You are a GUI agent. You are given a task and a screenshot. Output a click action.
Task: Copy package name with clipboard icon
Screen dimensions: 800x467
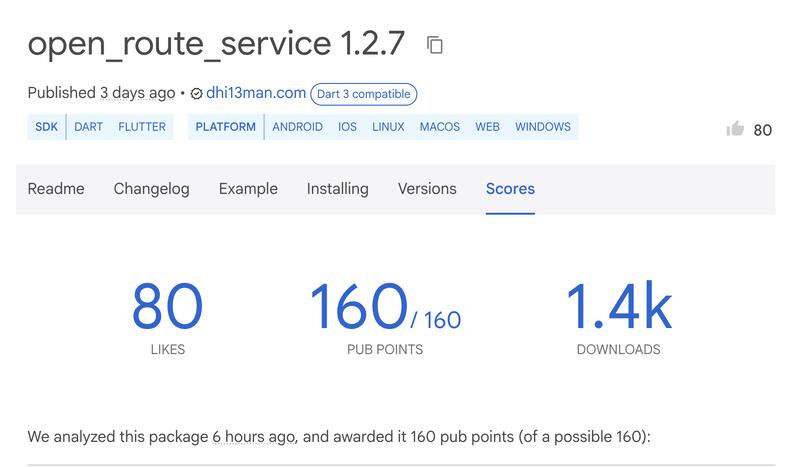(x=435, y=45)
